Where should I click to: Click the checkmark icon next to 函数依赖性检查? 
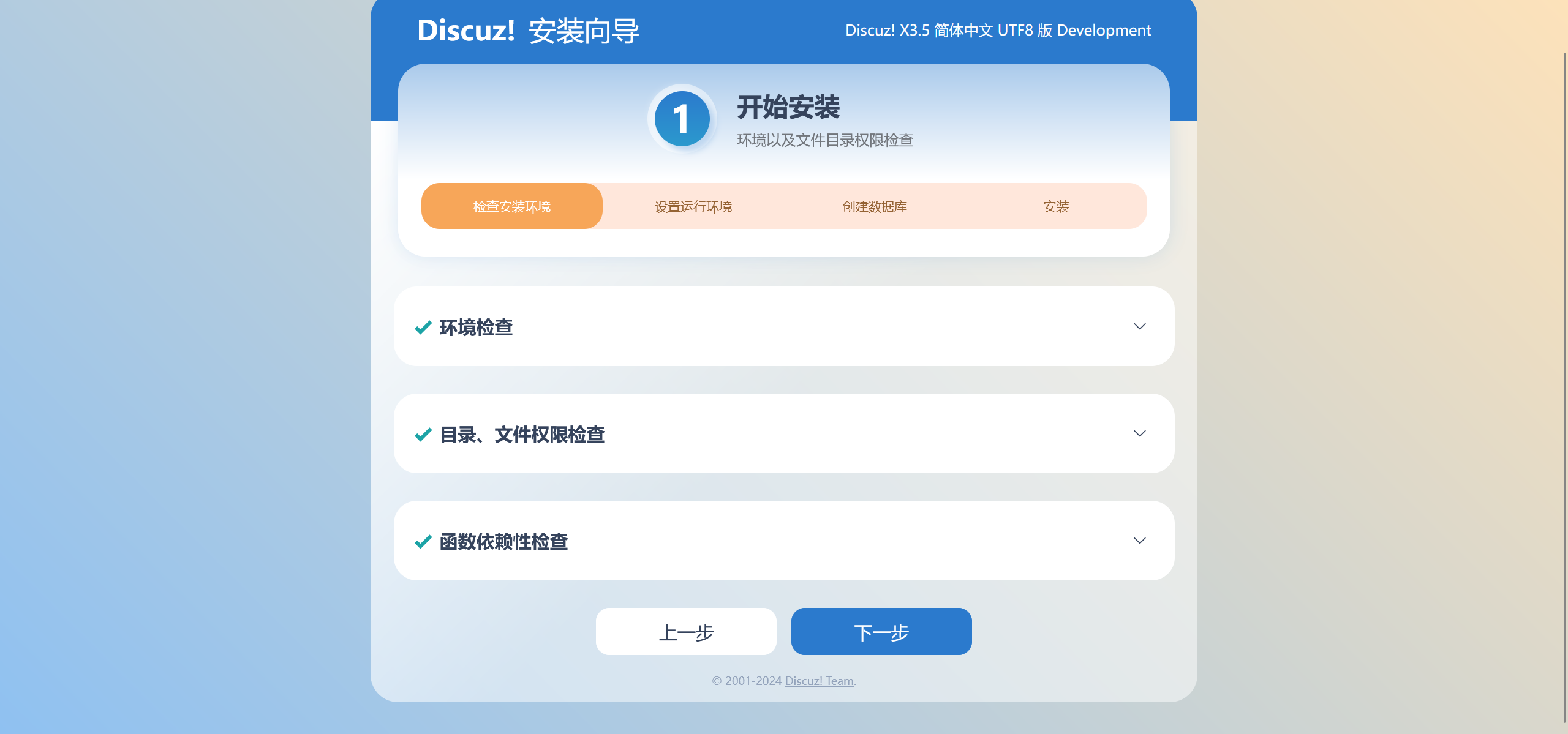click(423, 542)
